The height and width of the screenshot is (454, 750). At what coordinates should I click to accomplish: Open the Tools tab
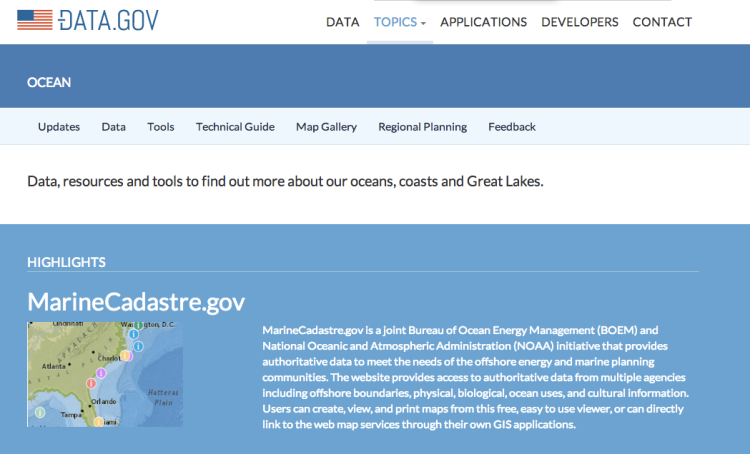(161, 127)
